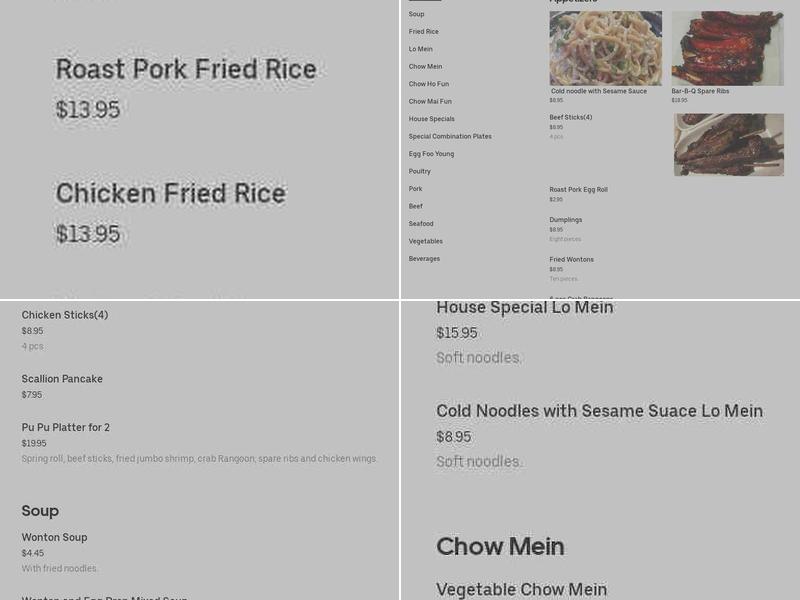800x600 pixels.
Task: Select Pu Pu Platter for 2
Action: click(x=66, y=428)
